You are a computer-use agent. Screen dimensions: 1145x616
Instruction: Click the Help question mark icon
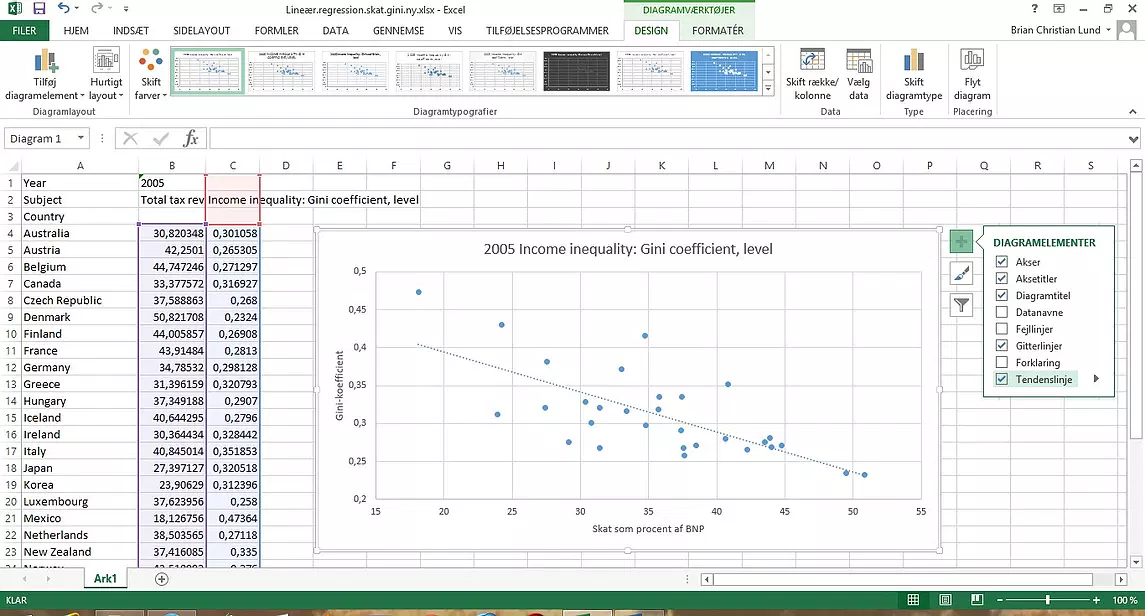pos(1034,9)
